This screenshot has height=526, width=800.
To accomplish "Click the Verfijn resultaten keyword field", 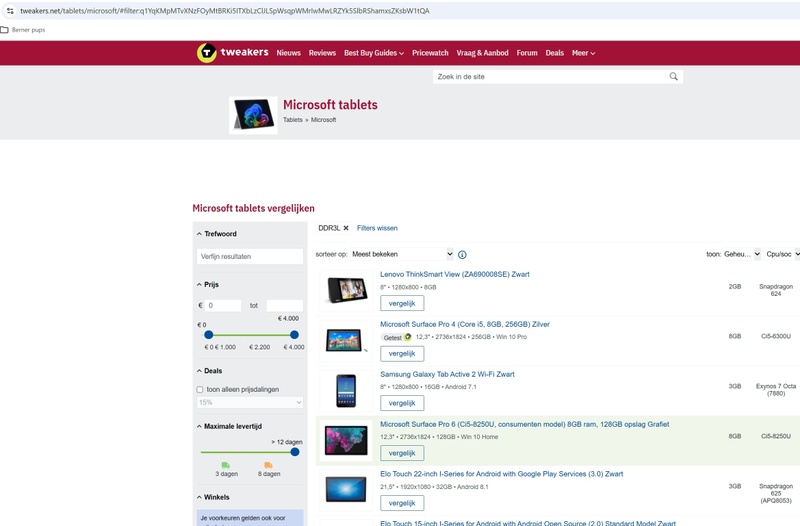I will point(250,257).
